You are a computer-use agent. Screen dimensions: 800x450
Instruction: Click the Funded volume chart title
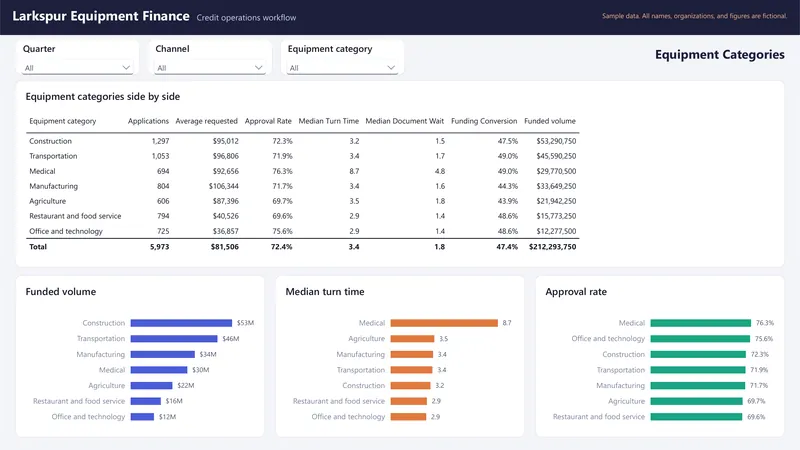click(61, 292)
